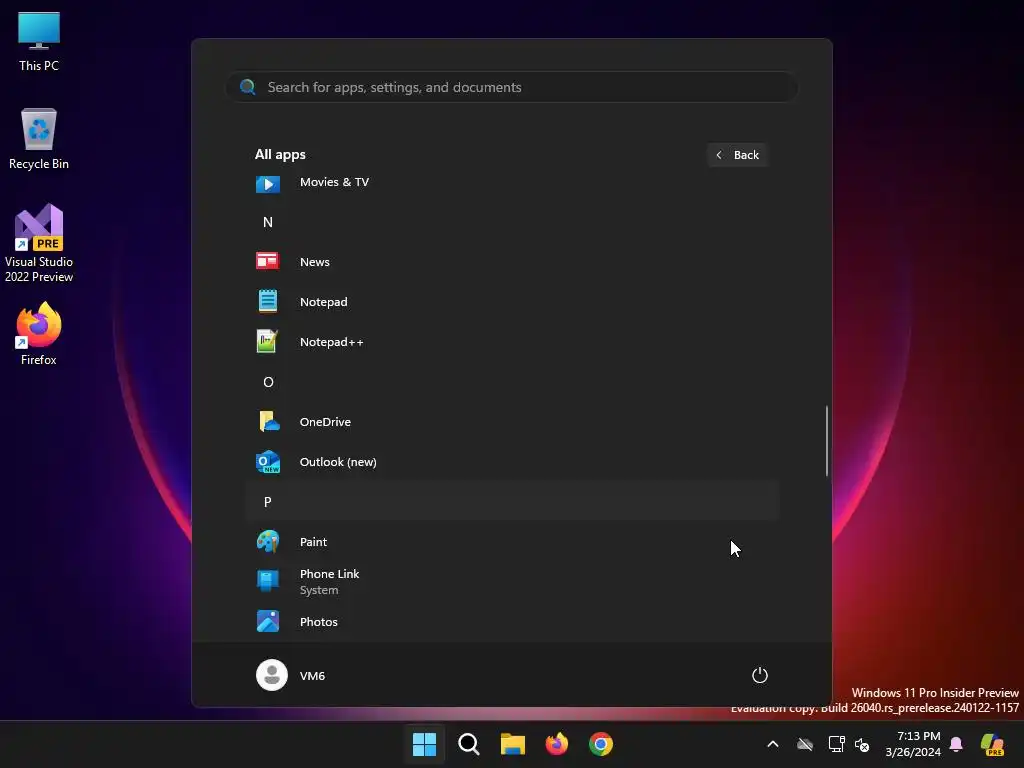Screen dimensions: 1024x768
Task: Open the Notepad app icon
Action: (x=268, y=301)
